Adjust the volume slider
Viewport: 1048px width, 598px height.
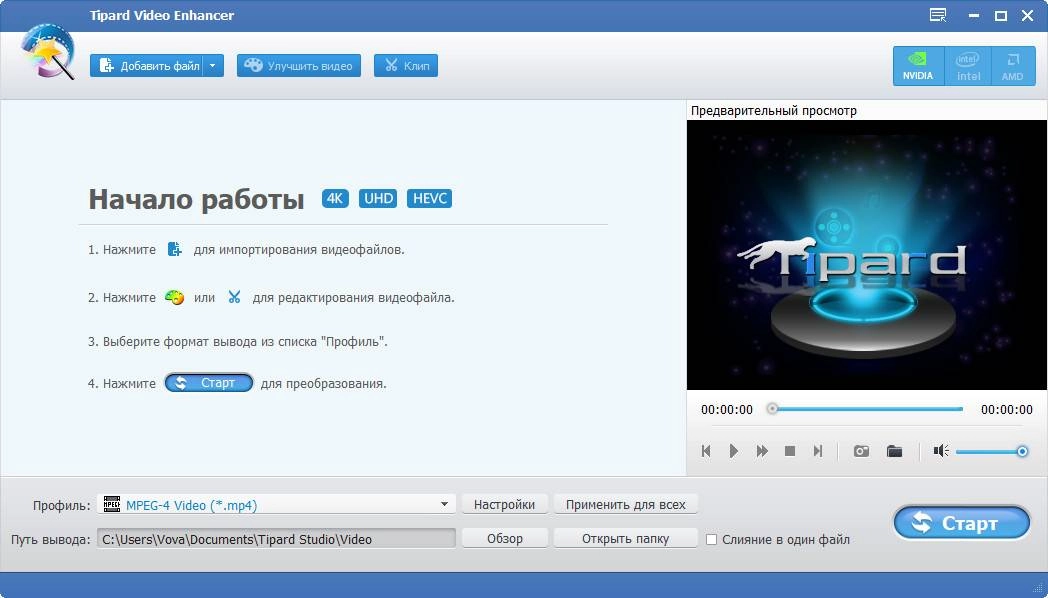tap(991, 452)
